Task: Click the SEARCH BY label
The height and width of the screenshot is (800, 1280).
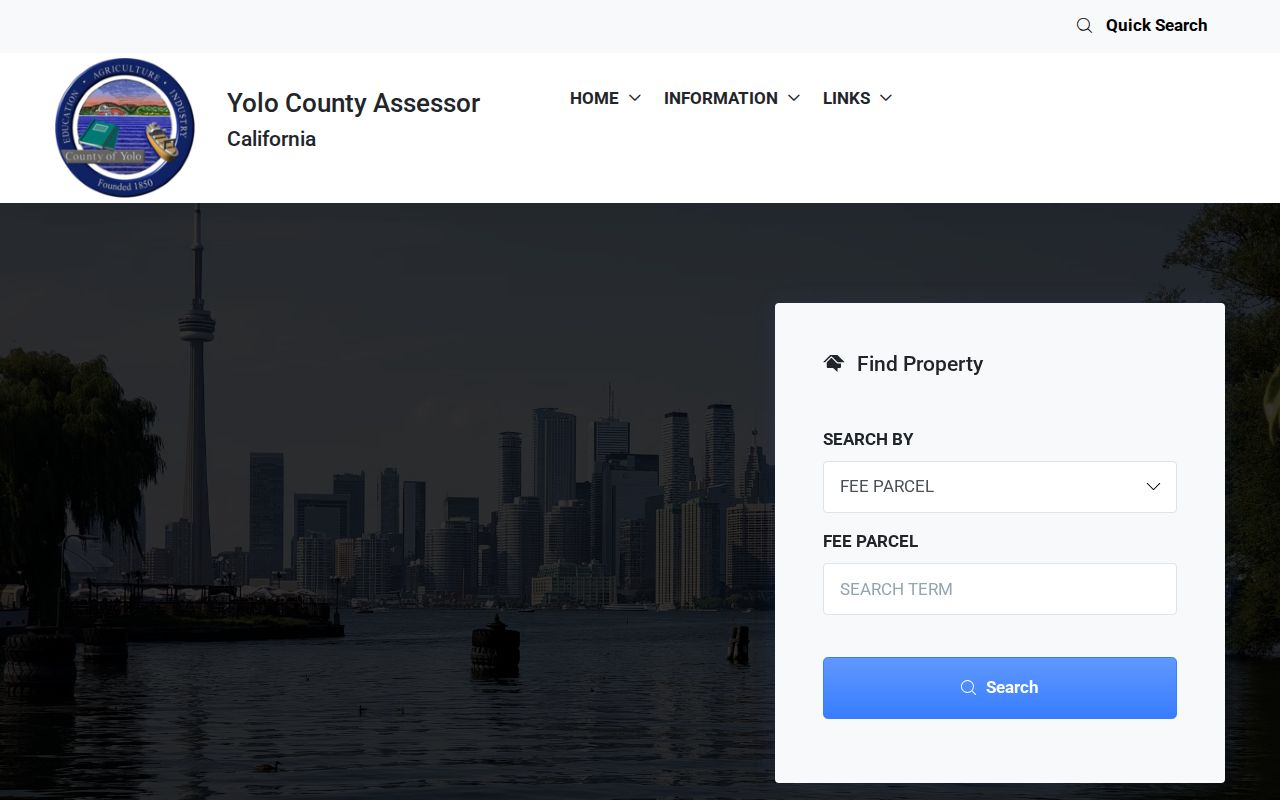Action: (868, 439)
